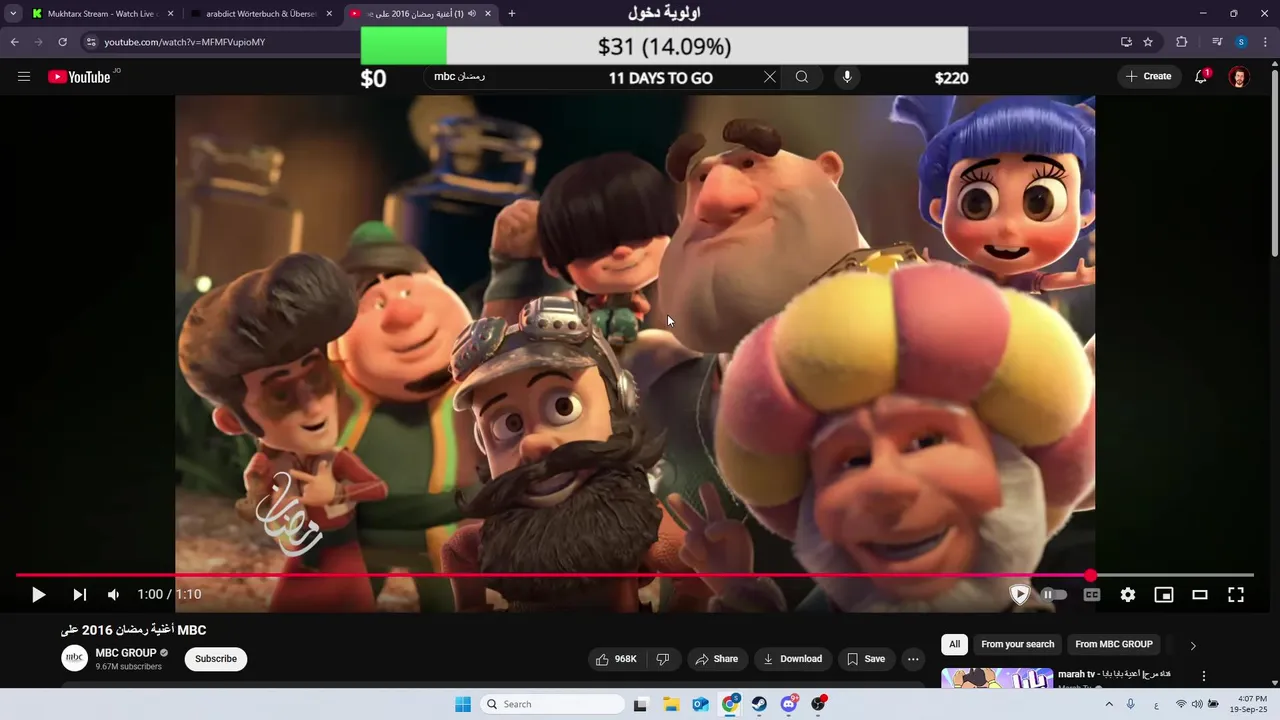Toggle the autoplay switch in the player
The image size is (1280, 720).
[1054, 595]
